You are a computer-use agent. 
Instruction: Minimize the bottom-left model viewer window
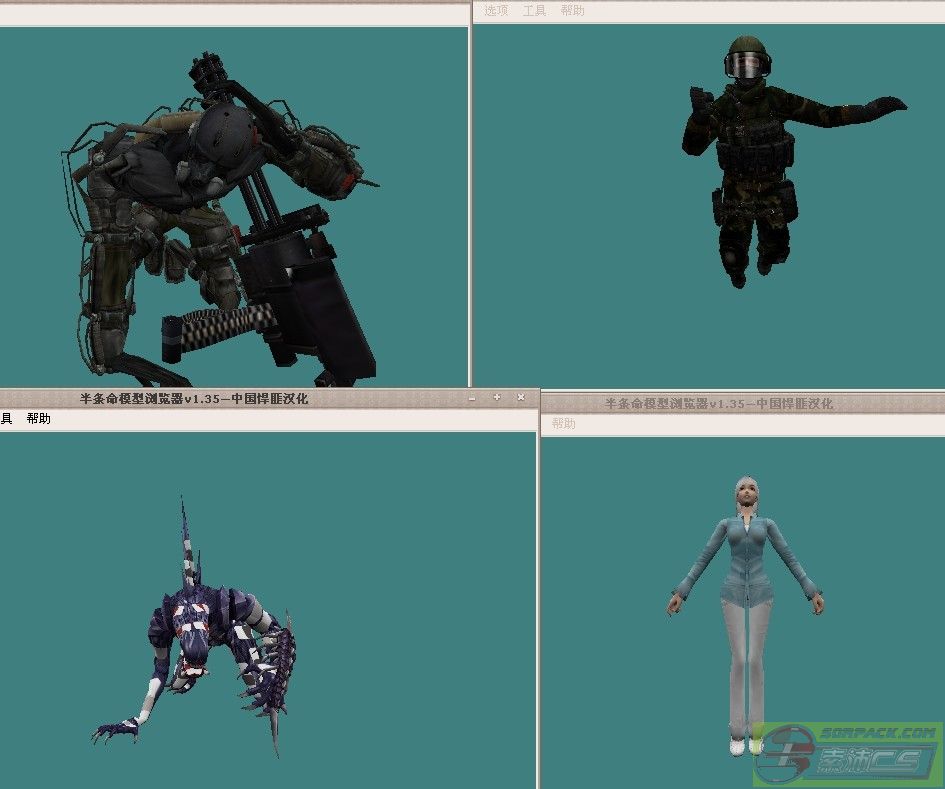(472, 398)
